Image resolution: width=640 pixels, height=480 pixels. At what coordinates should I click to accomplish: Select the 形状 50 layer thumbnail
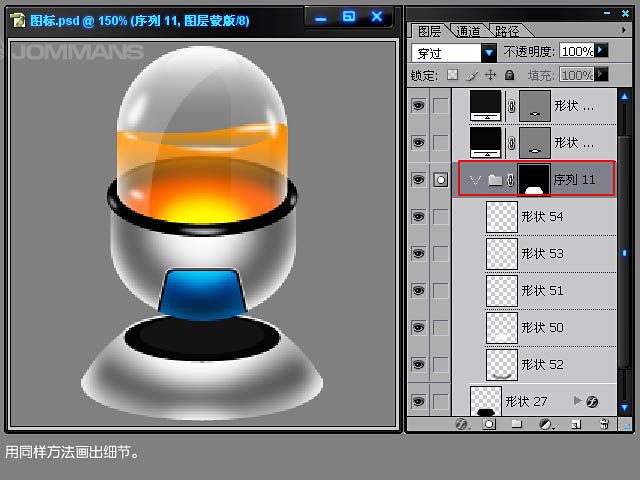pyautogui.click(x=502, y=328)
